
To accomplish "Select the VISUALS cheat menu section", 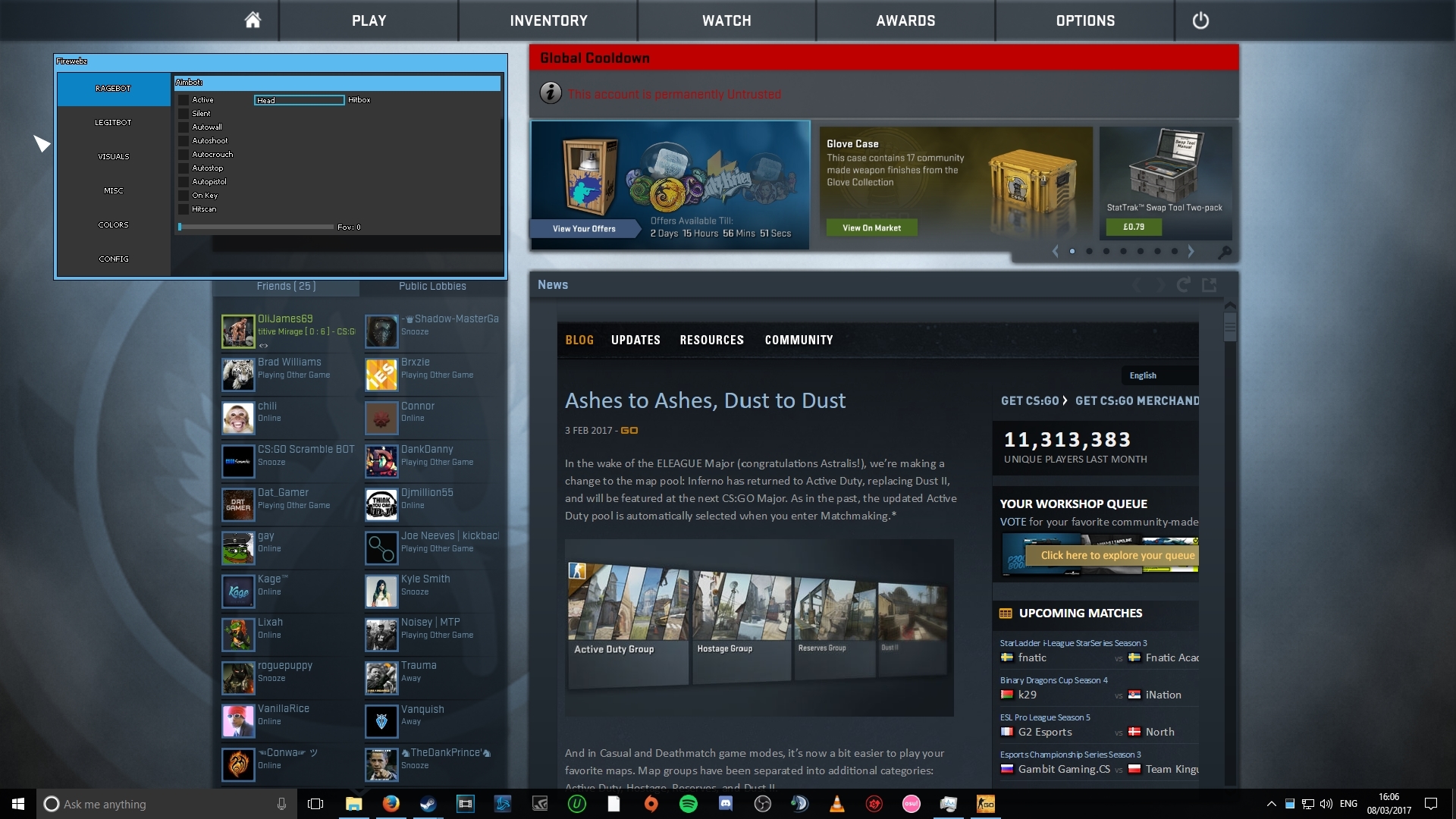I will point(113,156).
